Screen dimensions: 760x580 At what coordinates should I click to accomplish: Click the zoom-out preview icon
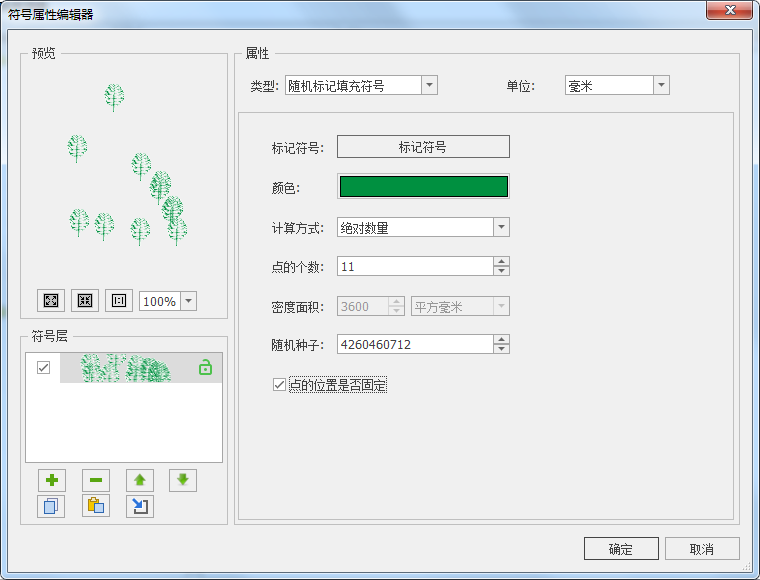tap(85, 301)
